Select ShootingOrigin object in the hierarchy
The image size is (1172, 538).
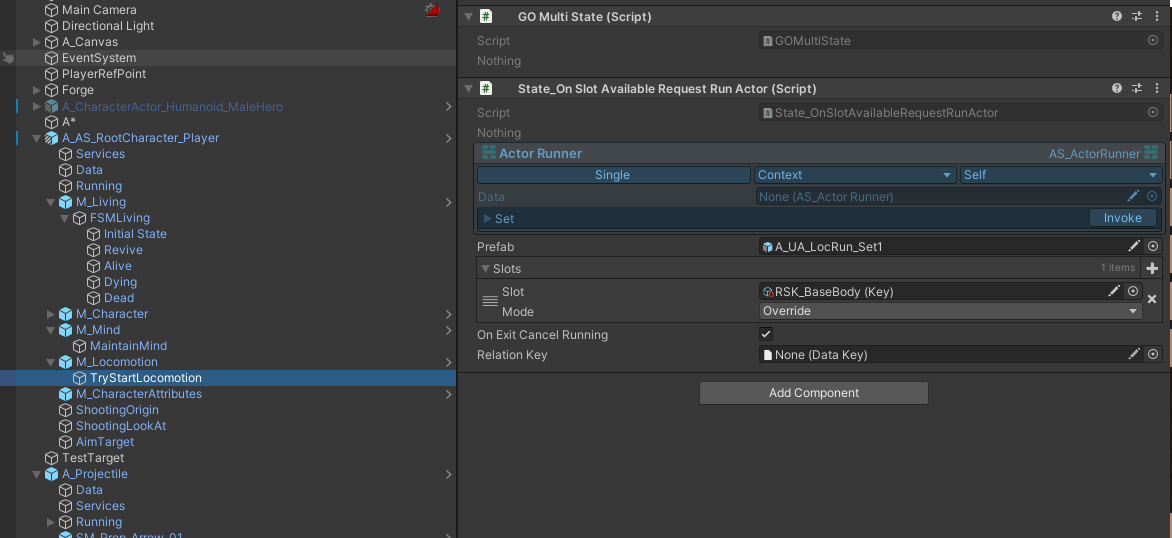coord(117,410)
